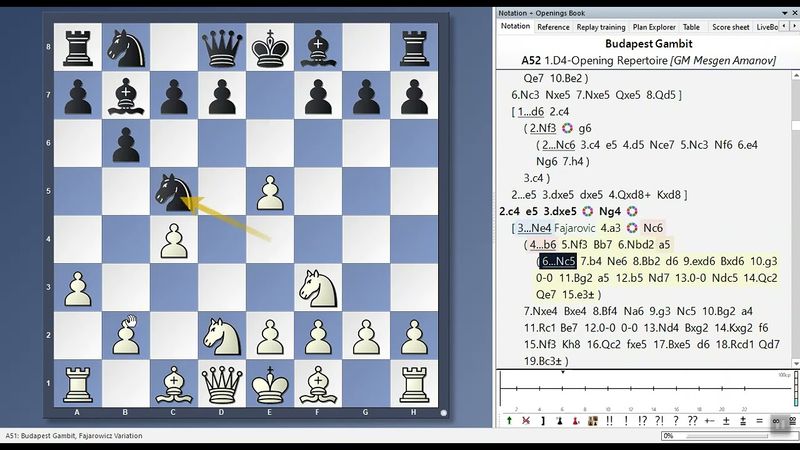This screenshot has width=800, height=450.
Task: Switch to the Replay training tab
Action: [602, 27]
